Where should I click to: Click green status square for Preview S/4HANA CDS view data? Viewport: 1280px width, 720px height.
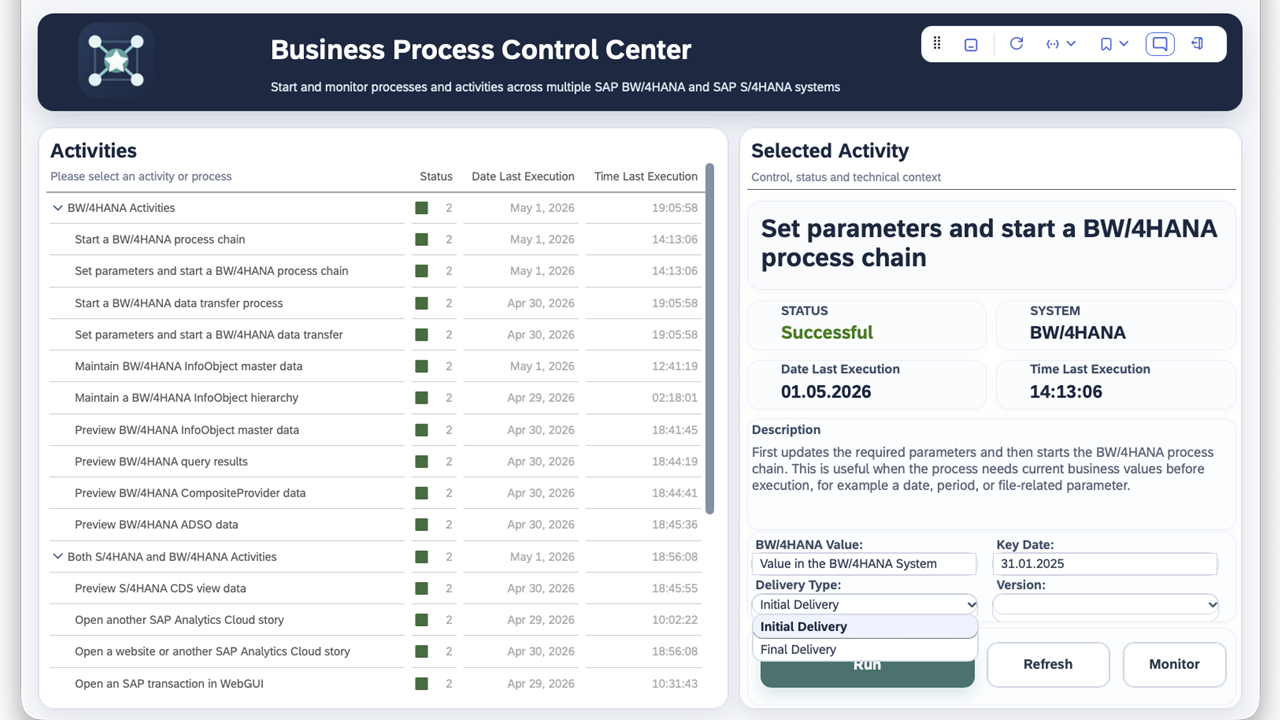(x=422, y=589)
